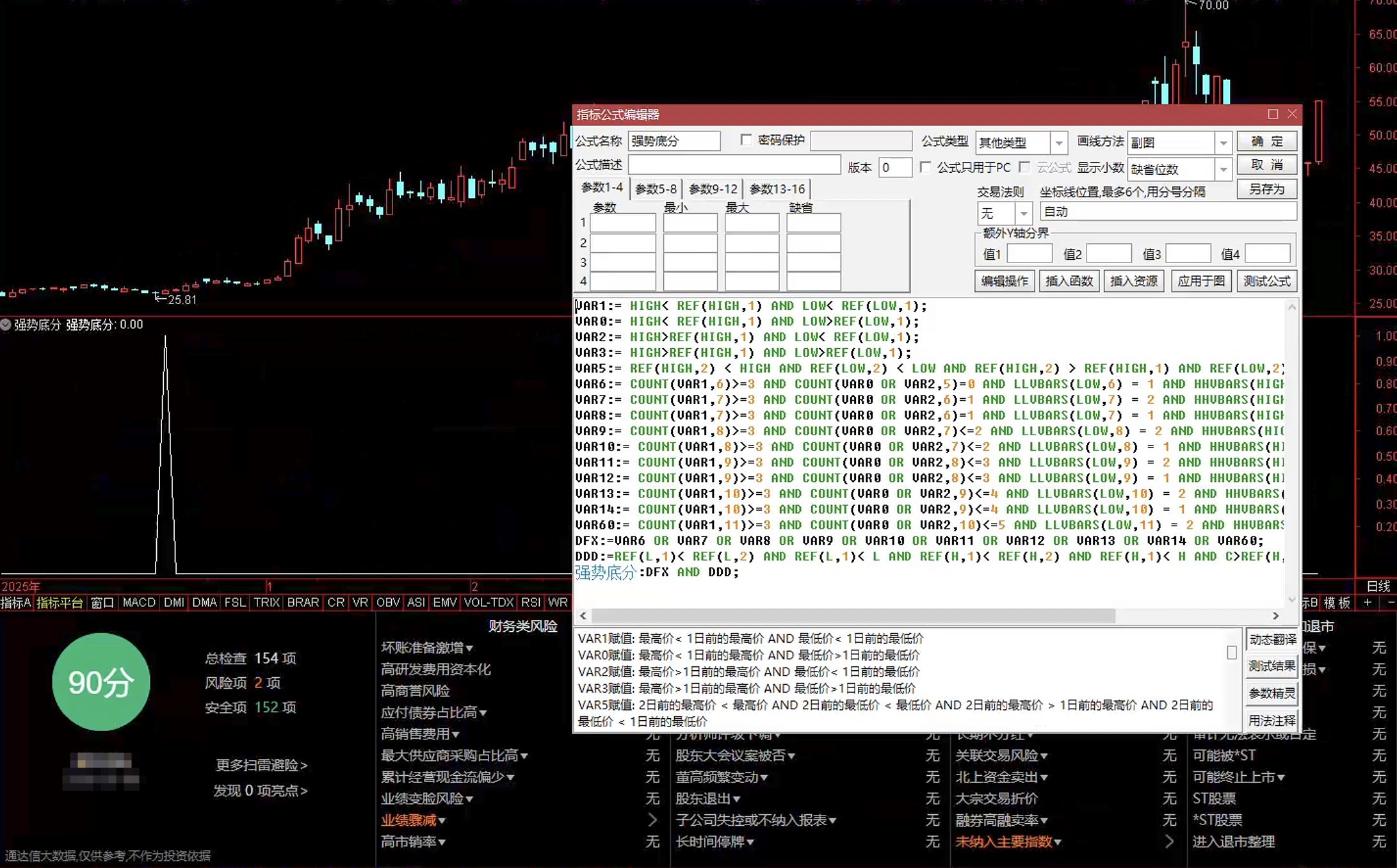Select the 指标平台 tab
This screenshot has height=868, width=1397.
click(x=60, y=602)
